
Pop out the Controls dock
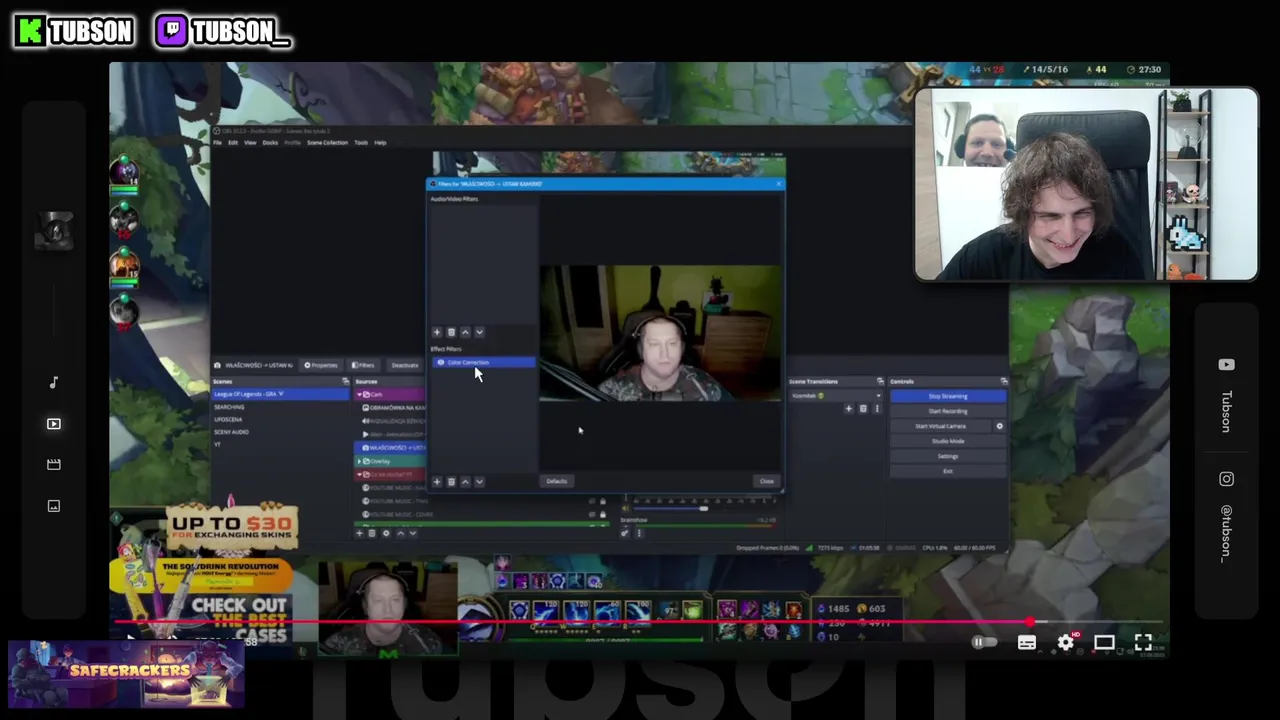(1004, 381)
